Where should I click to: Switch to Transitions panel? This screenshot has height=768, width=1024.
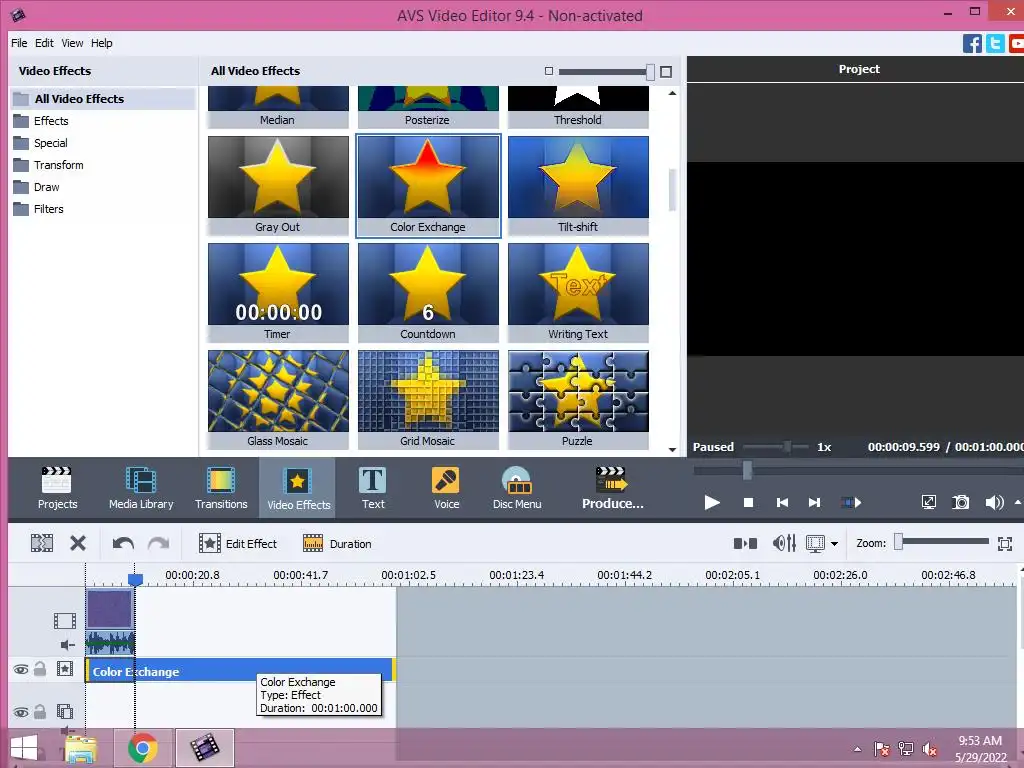point(221,488)
